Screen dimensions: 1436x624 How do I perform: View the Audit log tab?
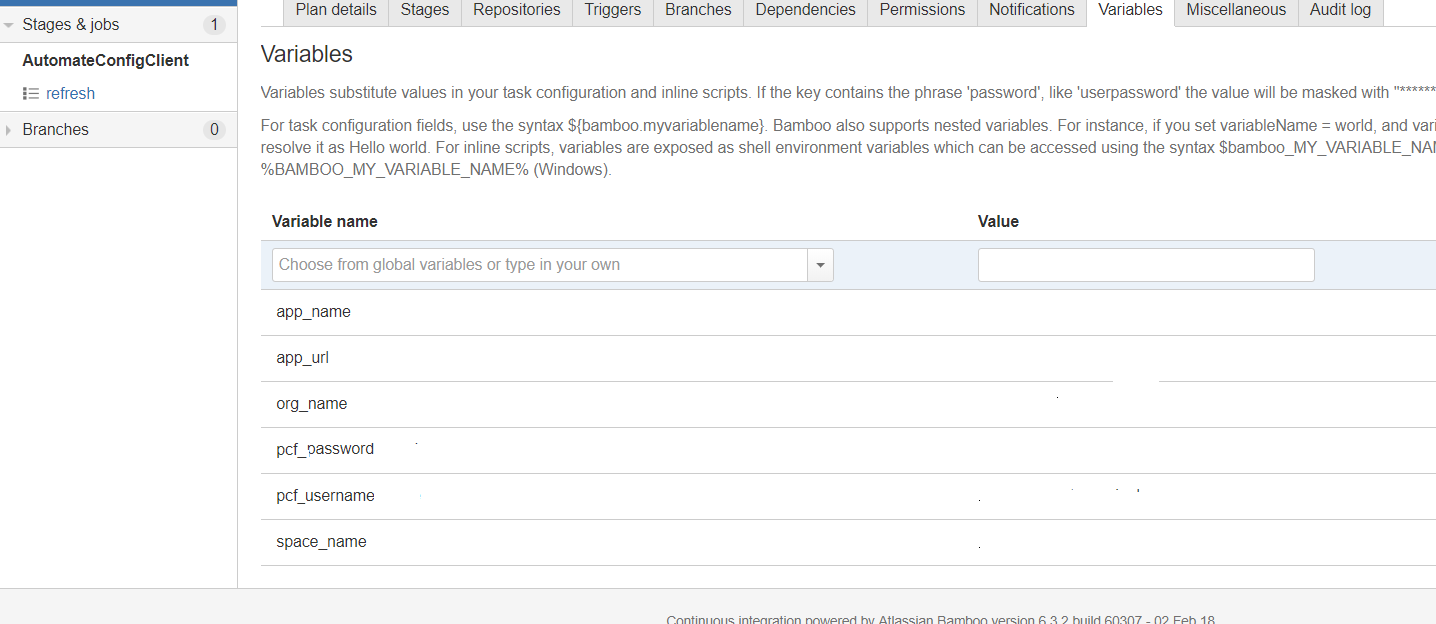point(1340,10)
